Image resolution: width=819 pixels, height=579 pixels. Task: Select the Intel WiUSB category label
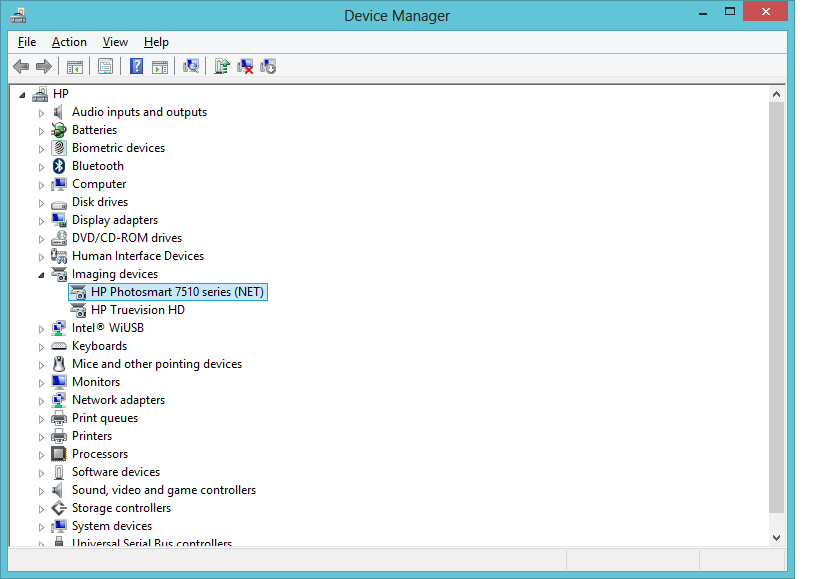click(108, 328)
